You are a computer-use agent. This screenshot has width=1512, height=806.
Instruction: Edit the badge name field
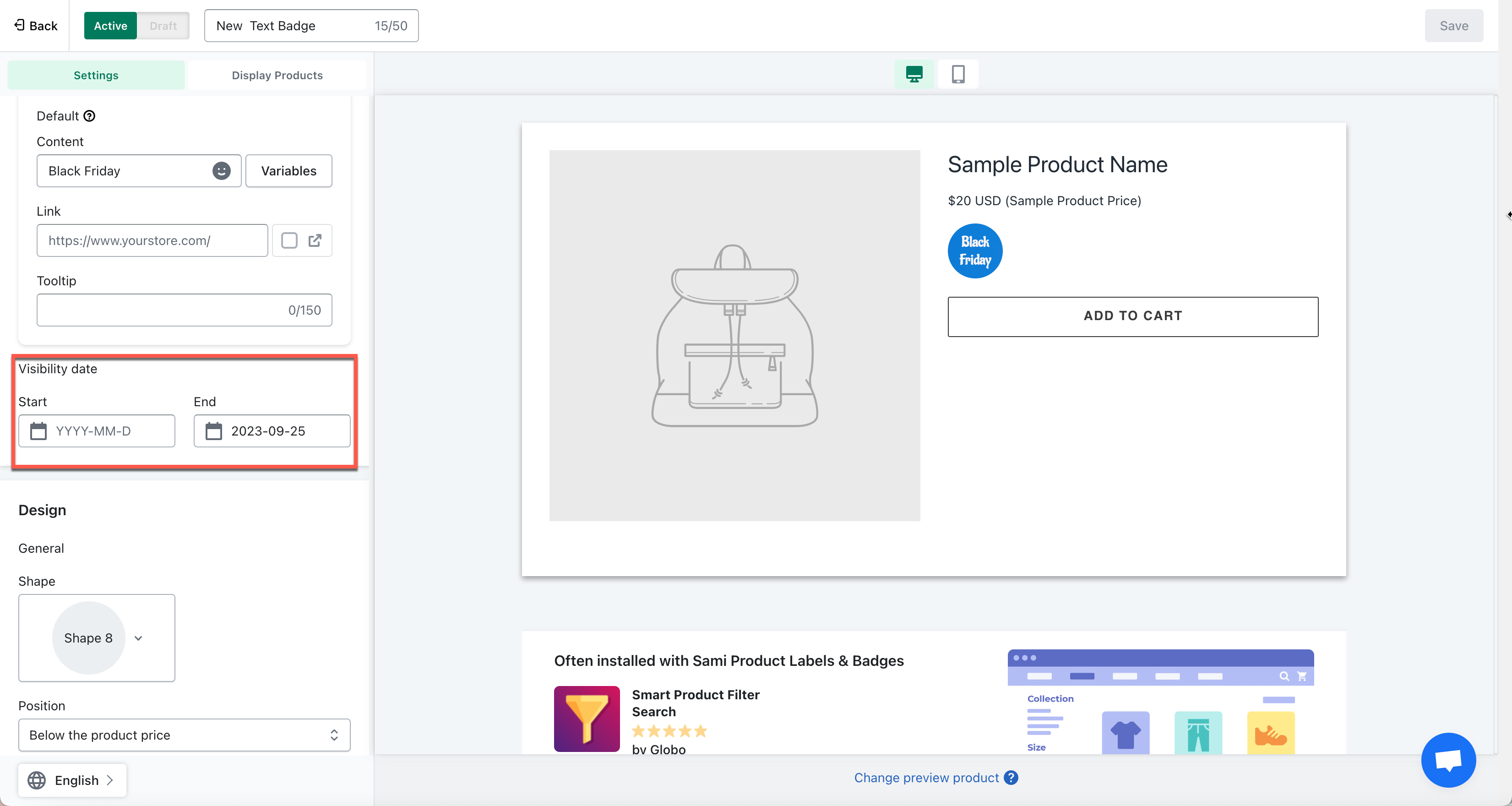click(x=311, y=26)
